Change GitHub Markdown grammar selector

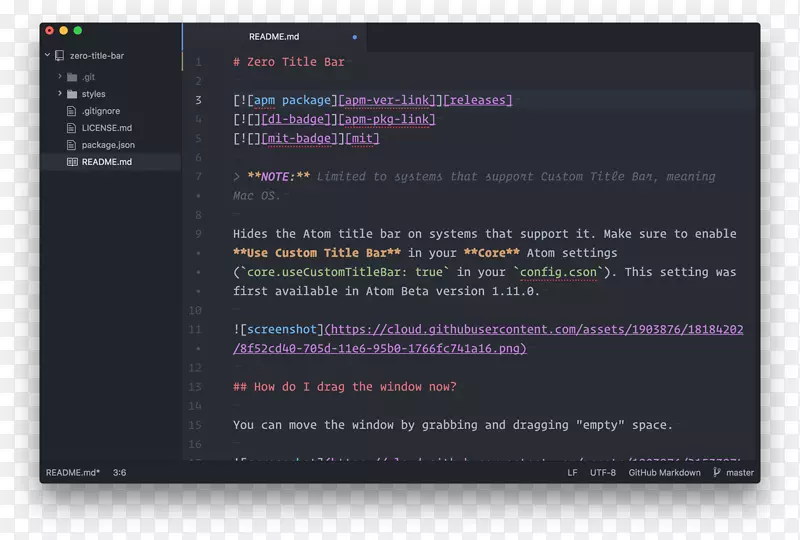[664, 473]
